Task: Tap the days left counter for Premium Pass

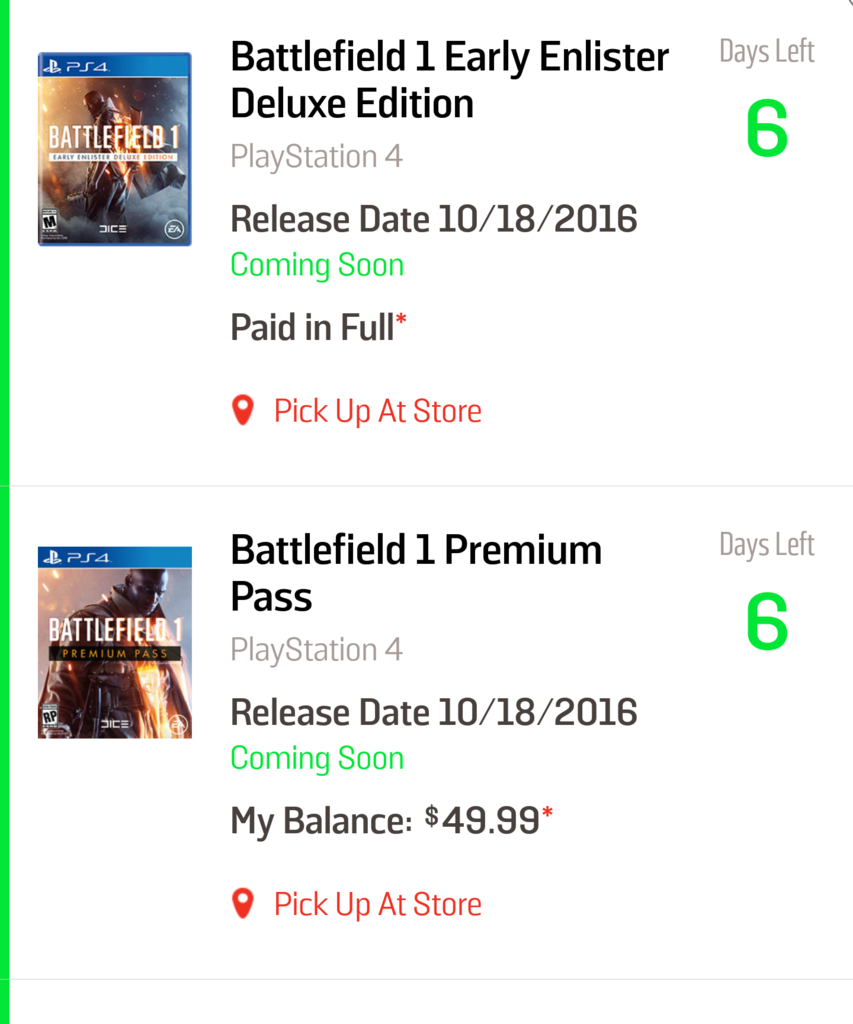Action: pyautogui.click(x=767, y=623)
